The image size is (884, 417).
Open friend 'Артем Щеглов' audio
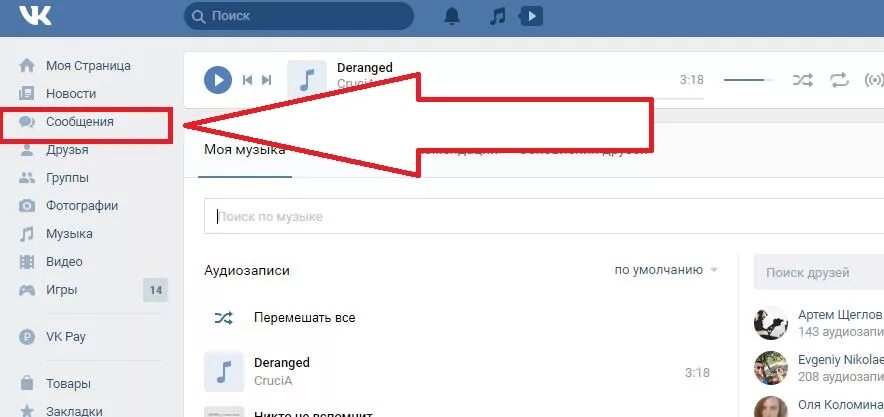(840, 314)
